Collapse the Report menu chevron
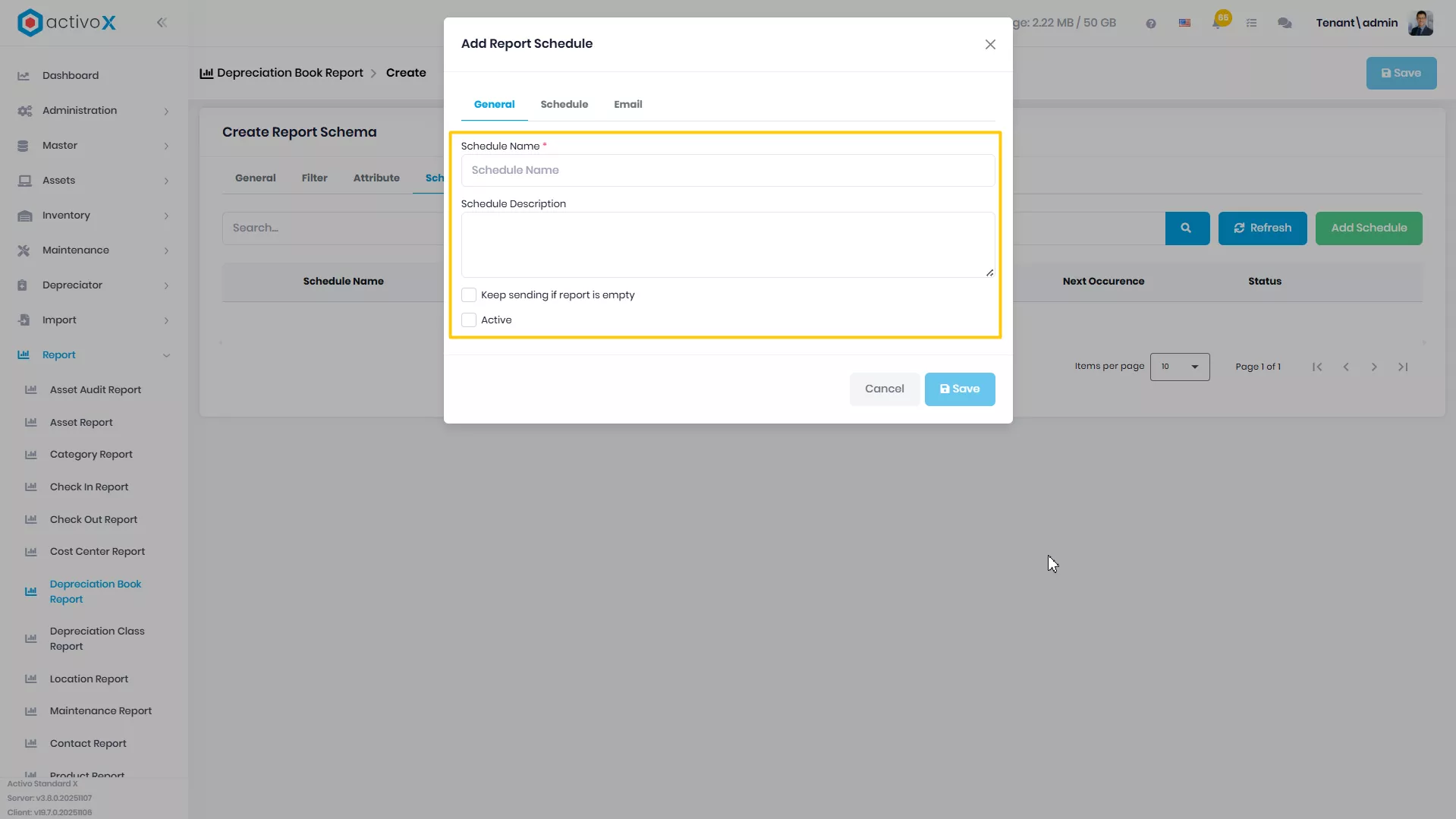 click(x=166, y=356)
